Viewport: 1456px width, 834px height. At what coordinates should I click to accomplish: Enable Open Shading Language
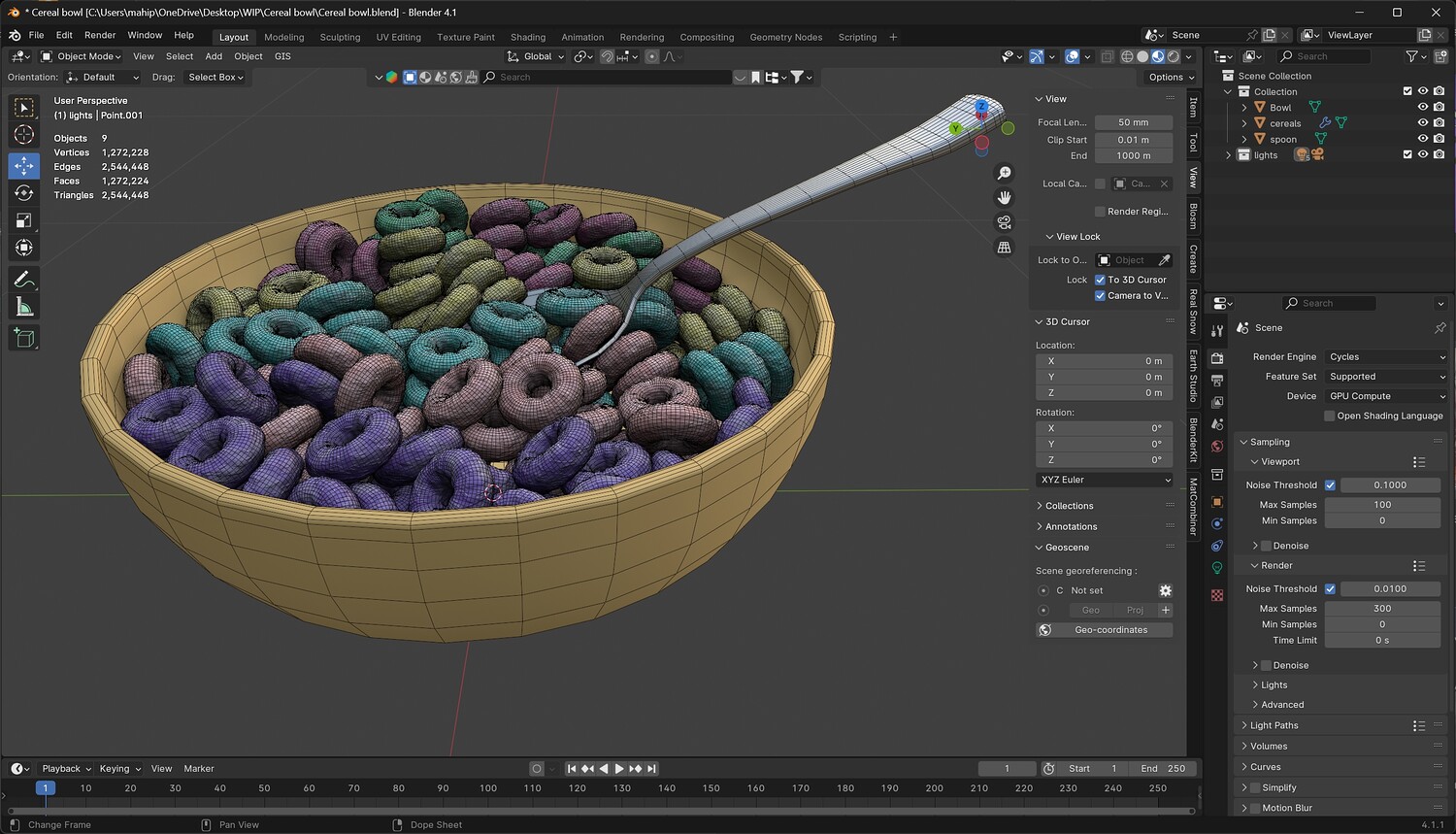click(1330, 416)
